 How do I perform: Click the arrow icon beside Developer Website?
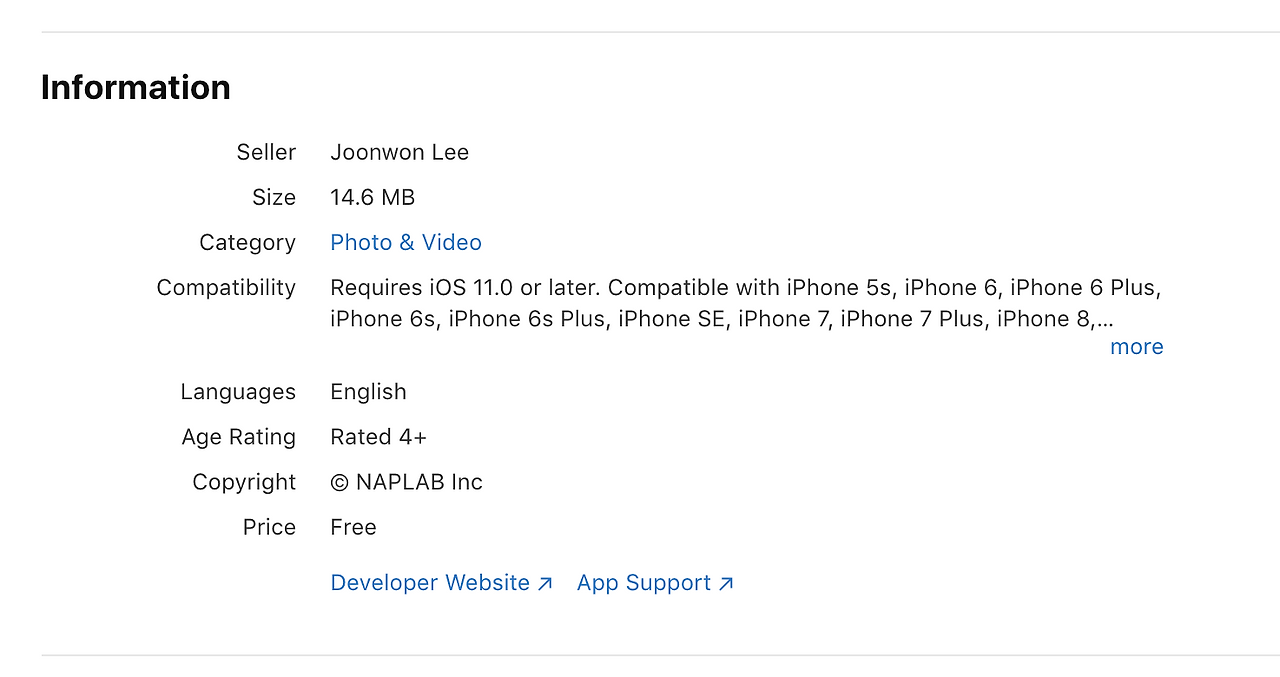click(545, 584)
